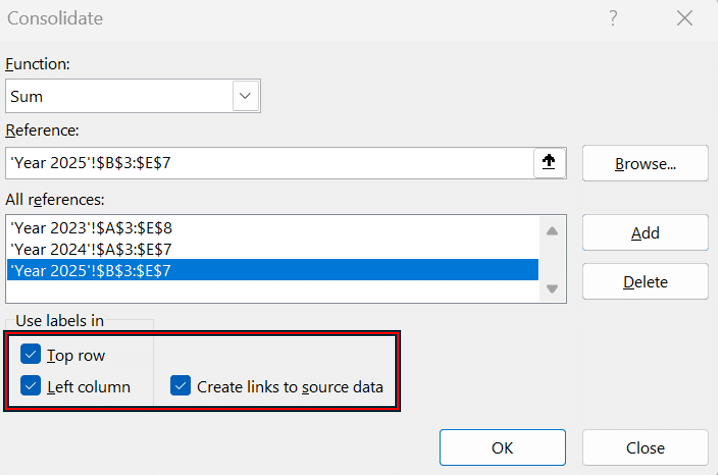
Task: Click the Sum function combo box
Action: tap(118, 96)
